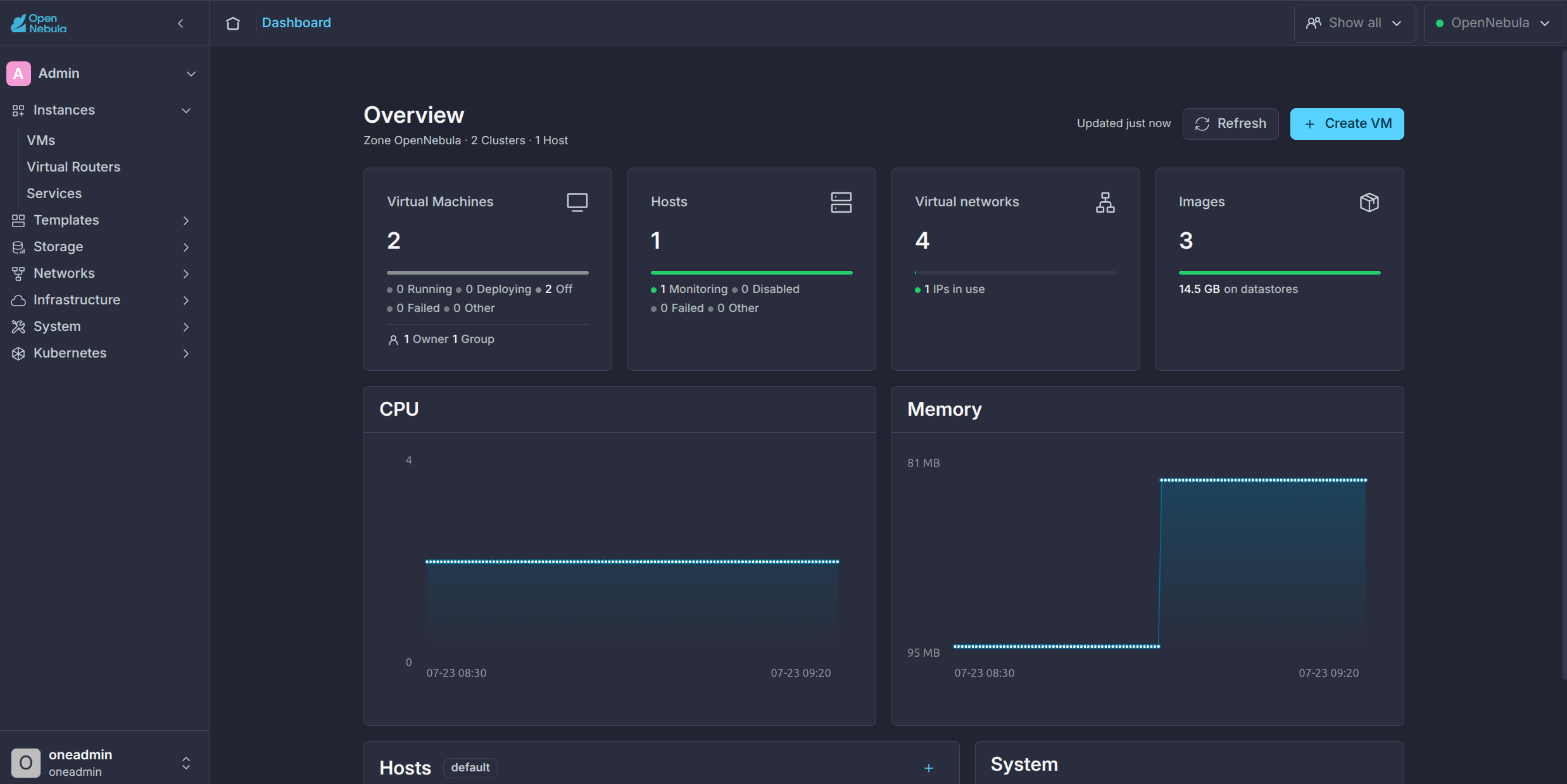Image resolution: width=1567 pixels, height=784 pixels.
Task: Open VMs in the sidebar
Action: click(41, 140)
